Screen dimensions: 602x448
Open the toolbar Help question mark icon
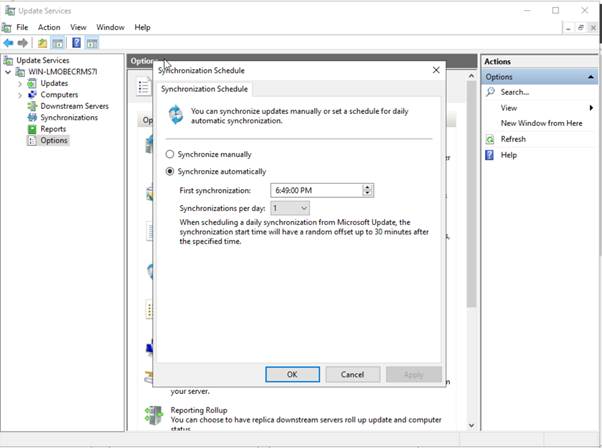coord(76,43)
